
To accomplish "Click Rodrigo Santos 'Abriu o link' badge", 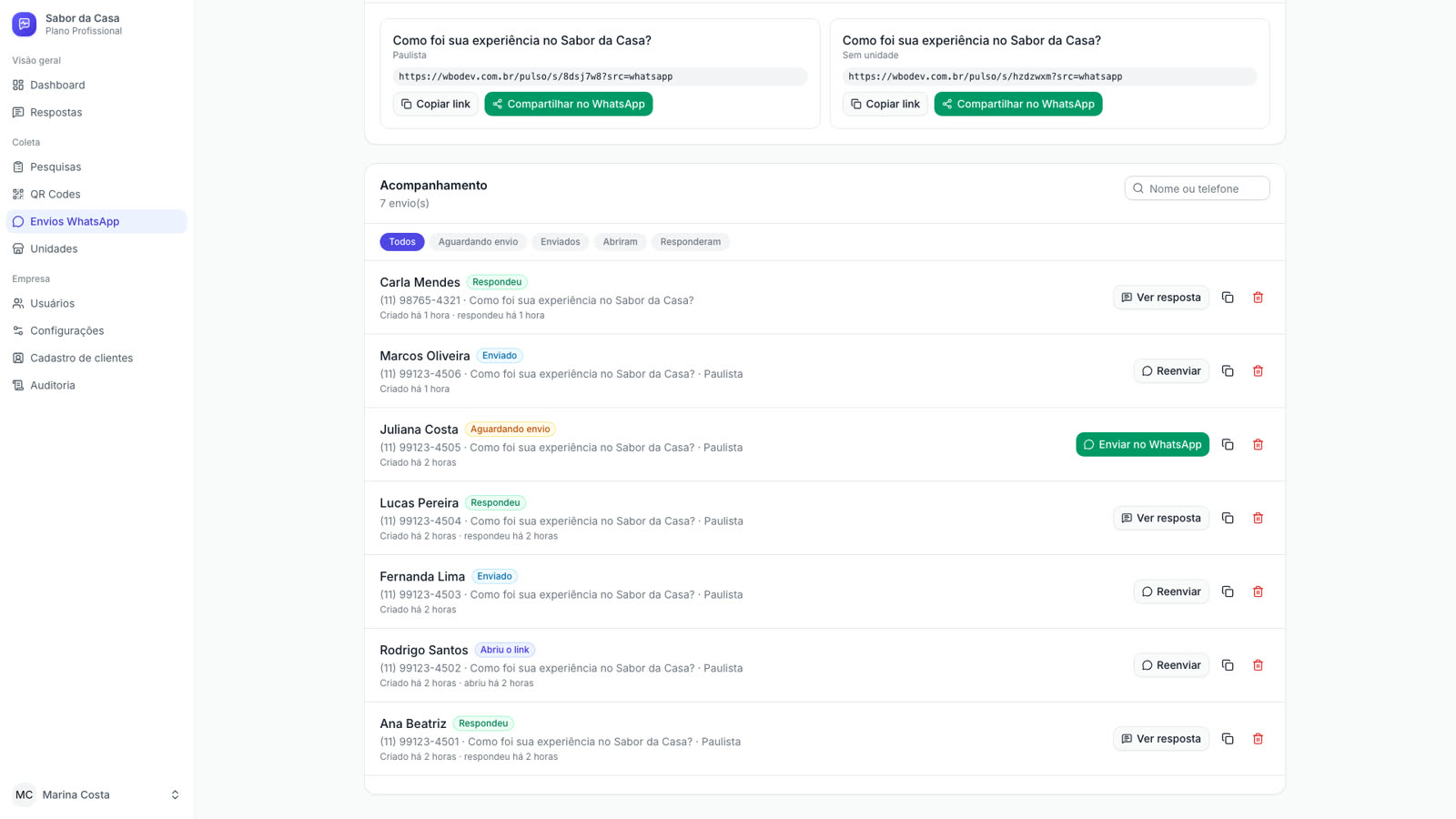I will point(504,650).
